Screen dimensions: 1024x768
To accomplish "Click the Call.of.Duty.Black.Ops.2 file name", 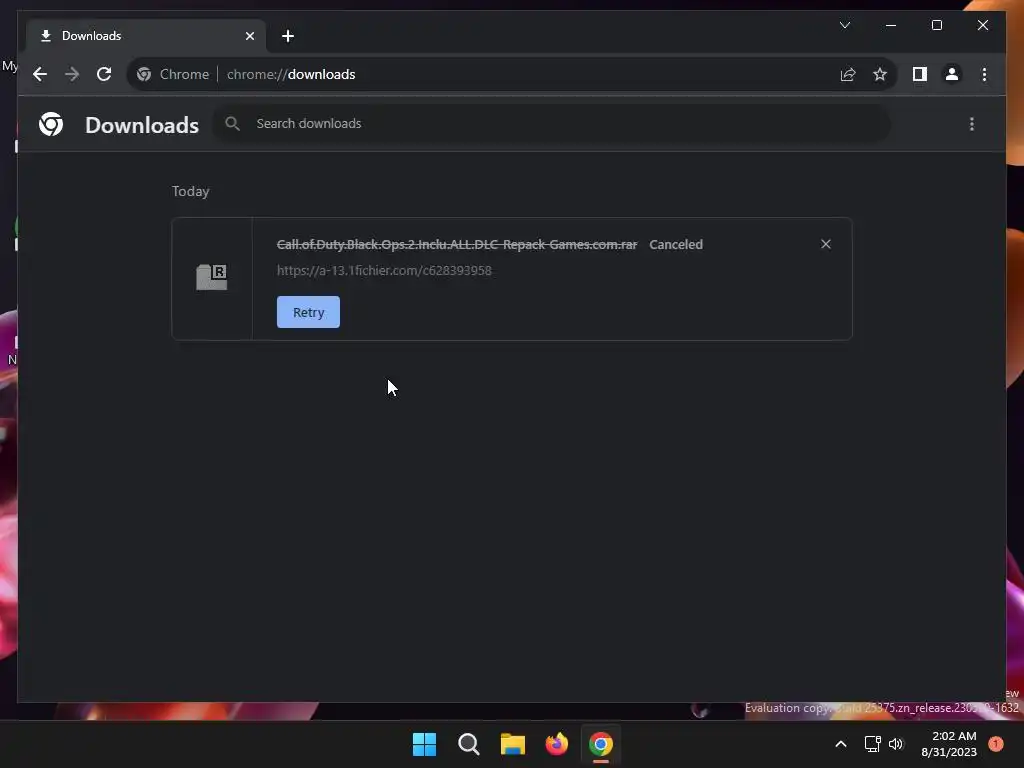I will pyautogui.click(x=456, y=244).
